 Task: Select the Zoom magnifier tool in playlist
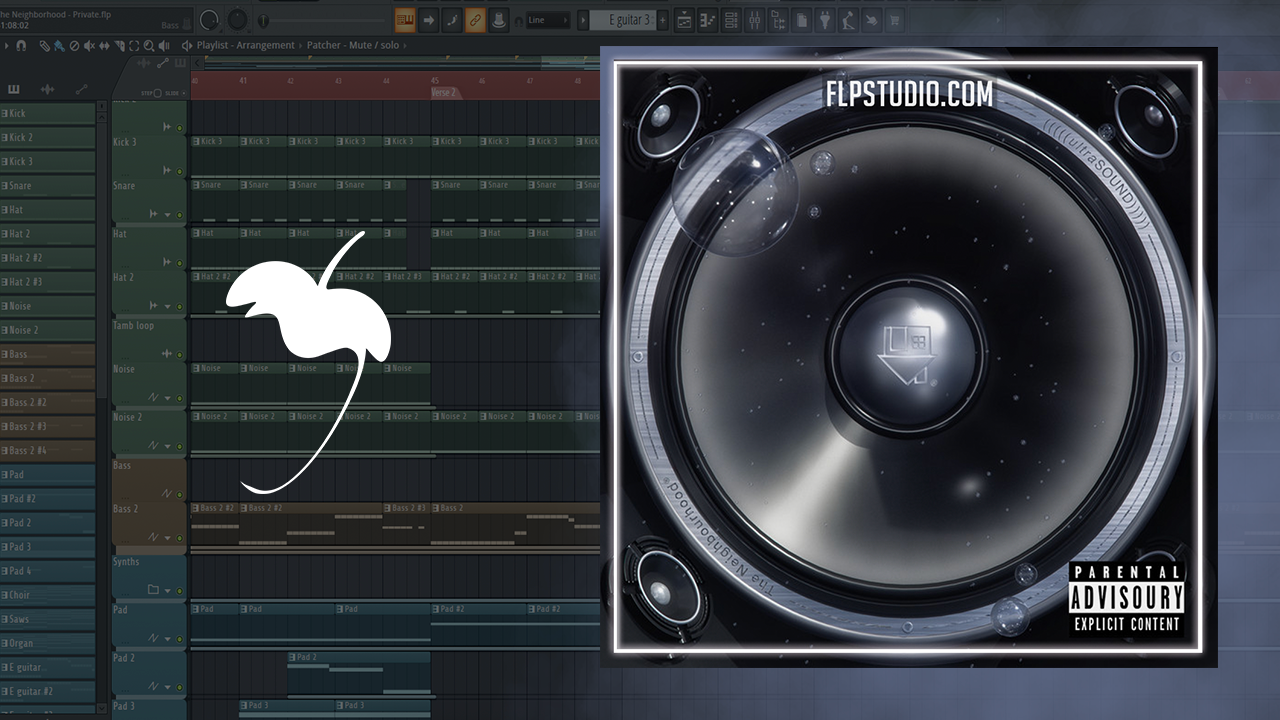(149, 46)
